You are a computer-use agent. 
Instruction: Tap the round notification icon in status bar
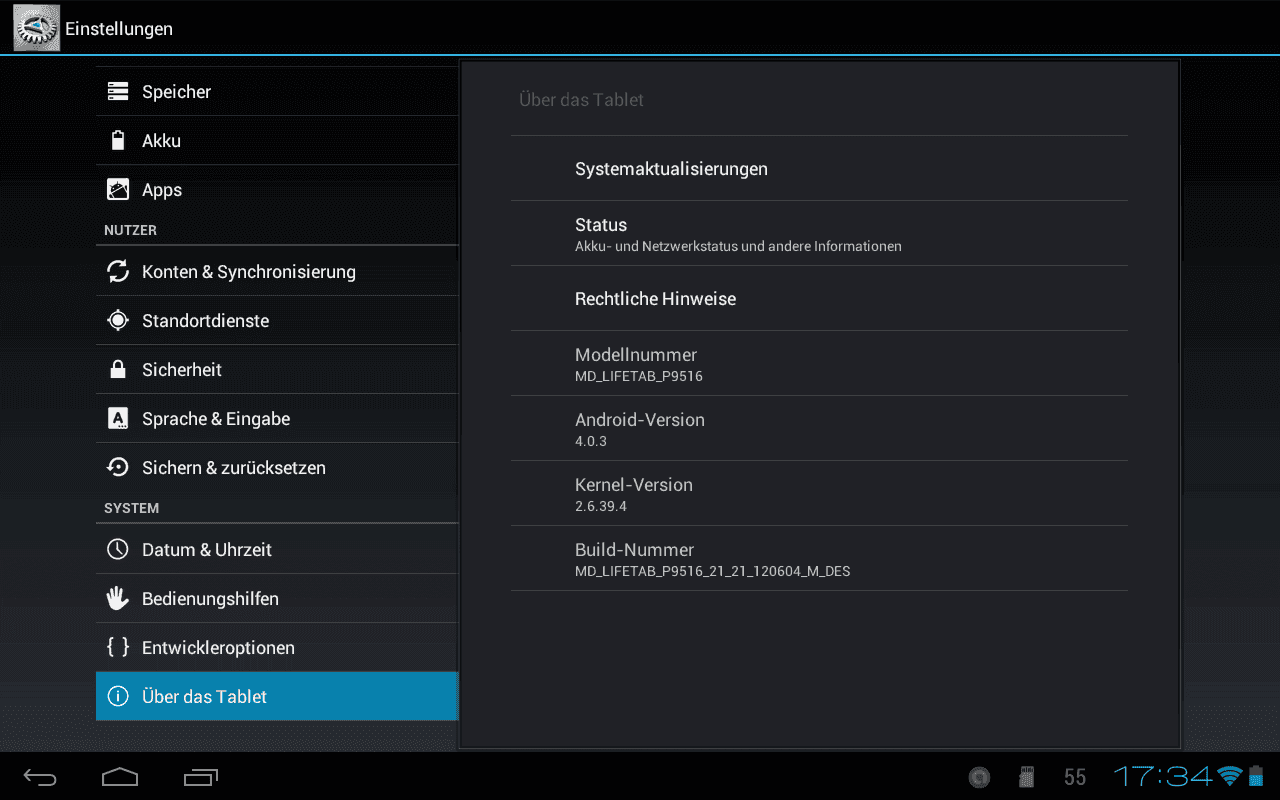coord(980,777)
